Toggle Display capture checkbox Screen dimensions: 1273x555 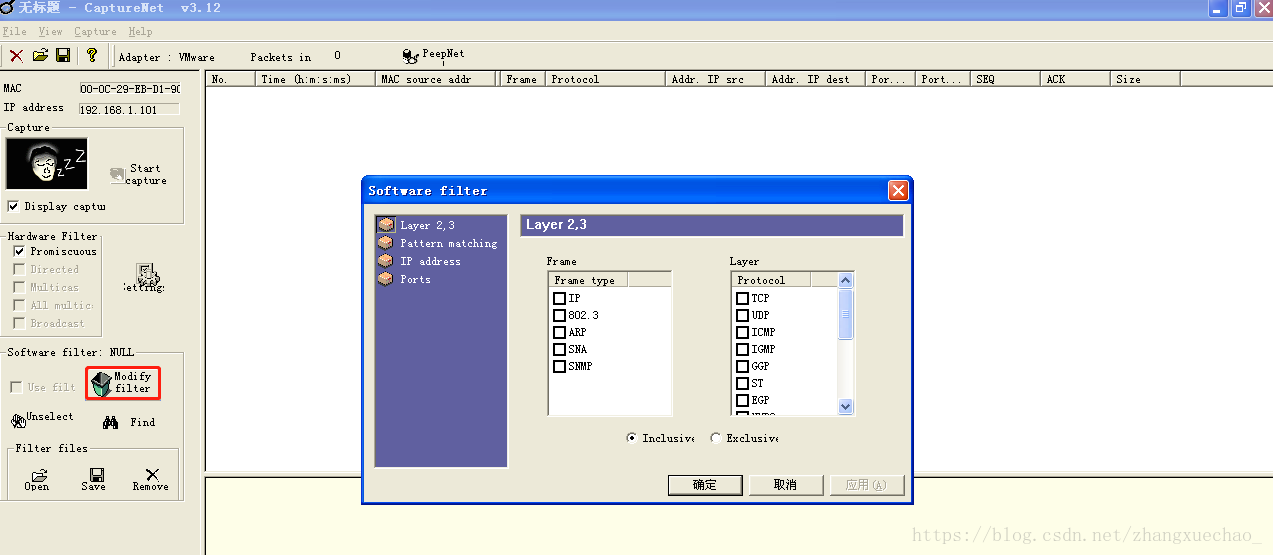(x=13, y=206)
